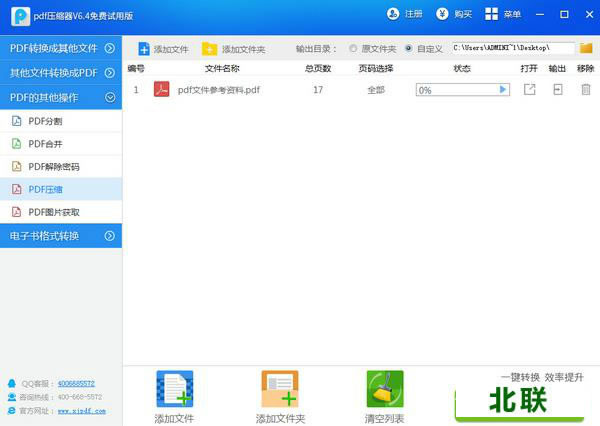
Task: Collapse the PDF的其他操作 section
Action: (x=61, y=97)
